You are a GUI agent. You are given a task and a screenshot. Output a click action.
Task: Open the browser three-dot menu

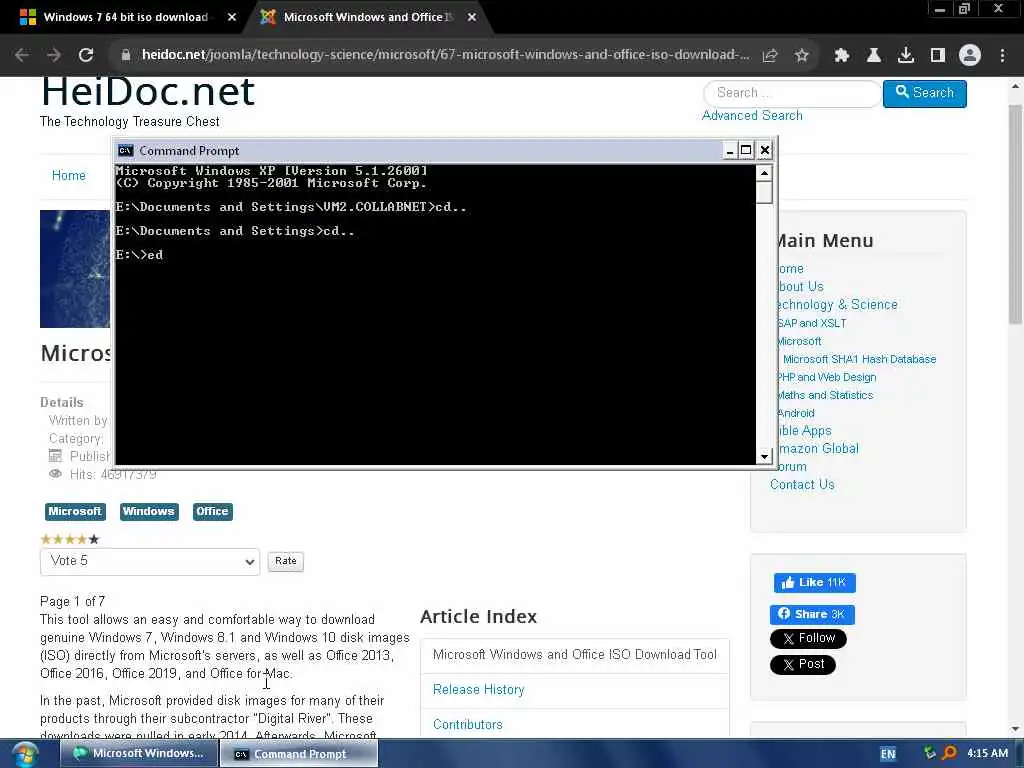1002,56
